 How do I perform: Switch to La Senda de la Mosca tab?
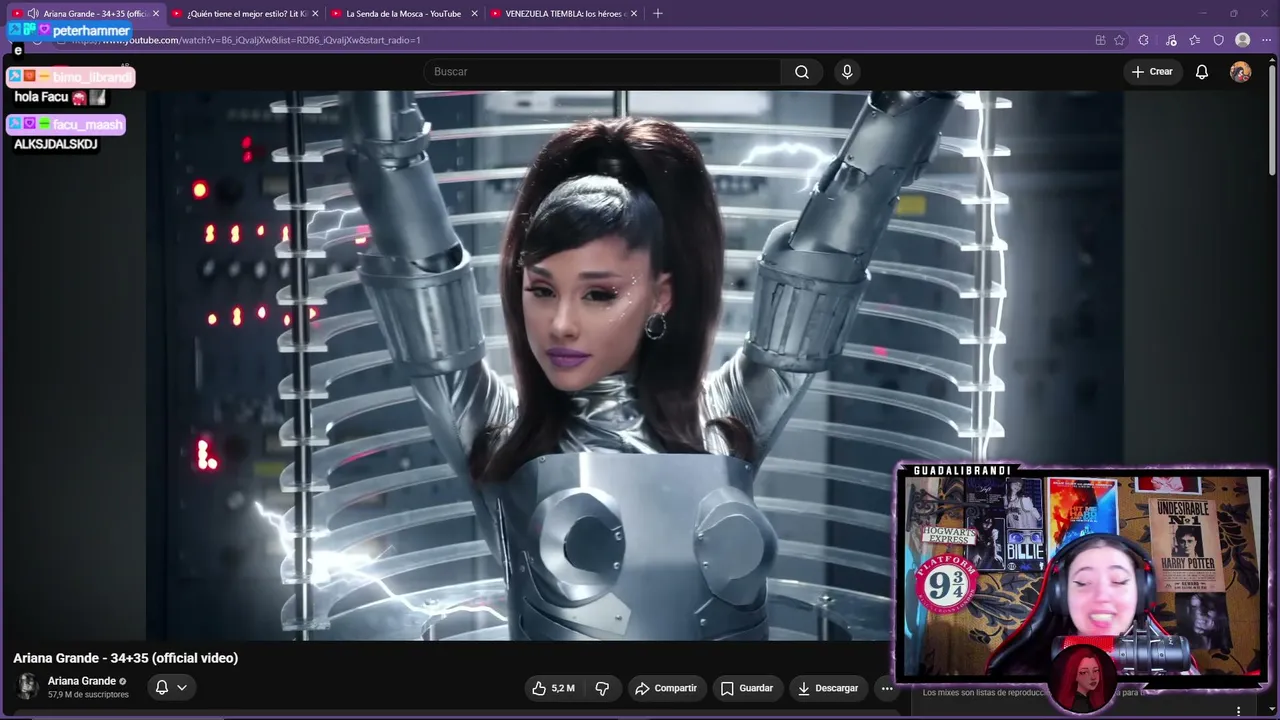coord(404,14)
